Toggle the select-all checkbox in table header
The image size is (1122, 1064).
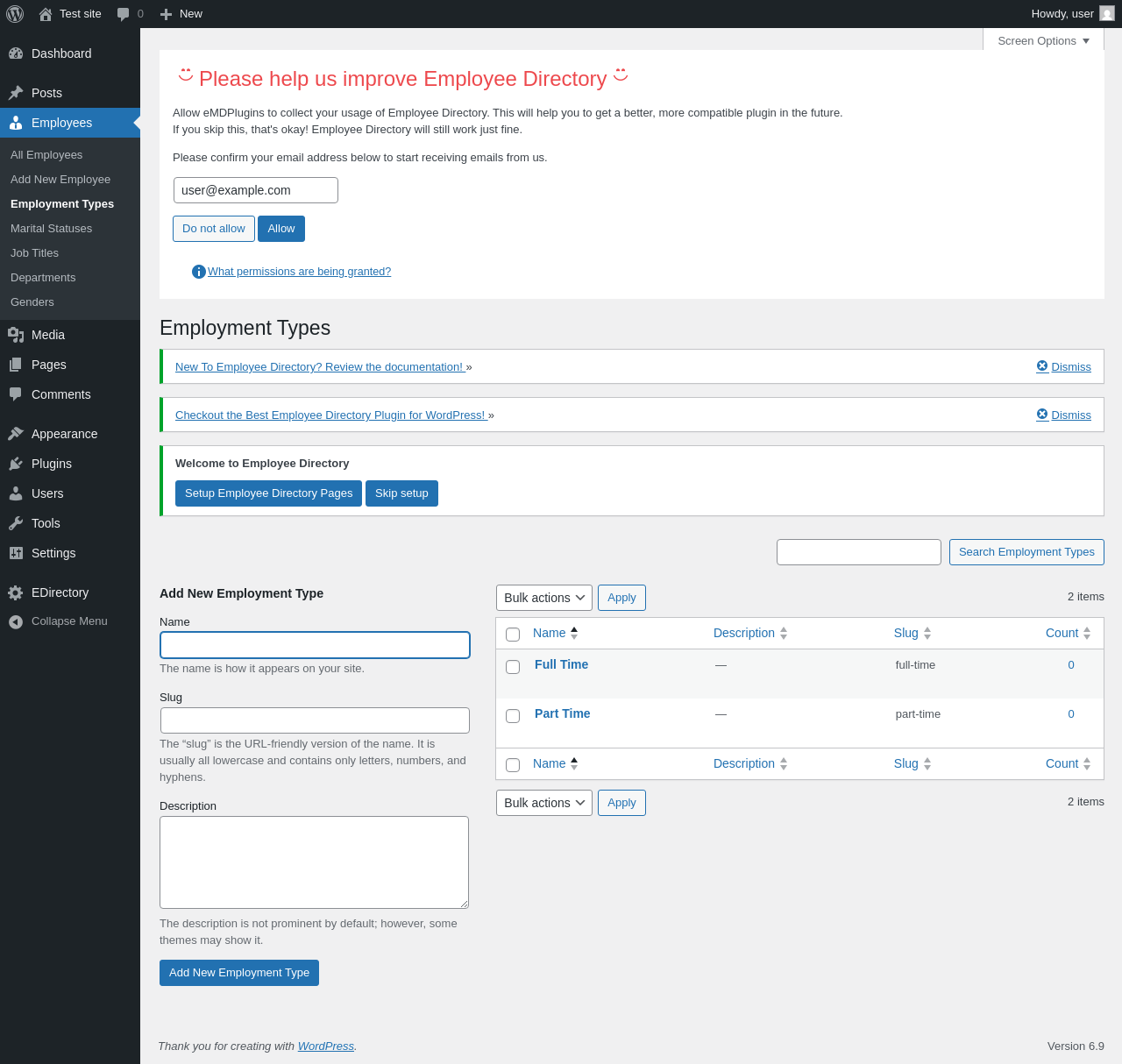point(513,635)
